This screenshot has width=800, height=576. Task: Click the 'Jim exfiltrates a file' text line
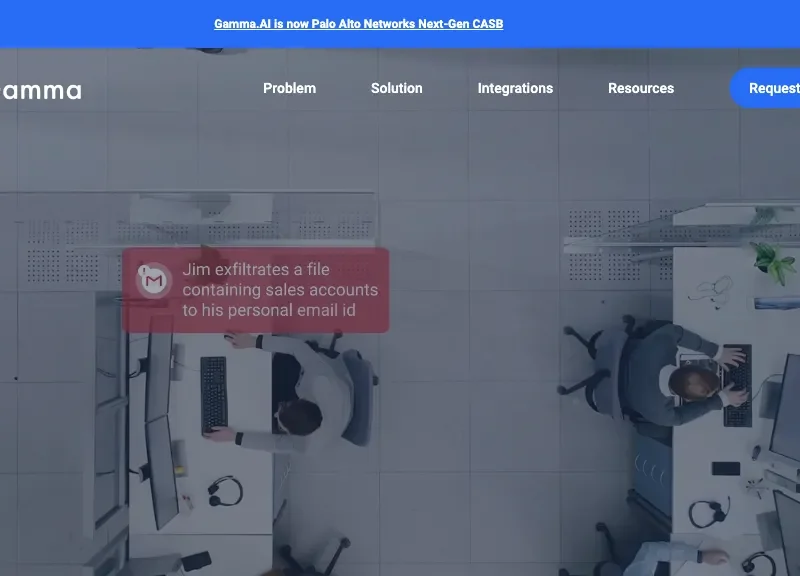pyautogui.click(x=256, y=270)
